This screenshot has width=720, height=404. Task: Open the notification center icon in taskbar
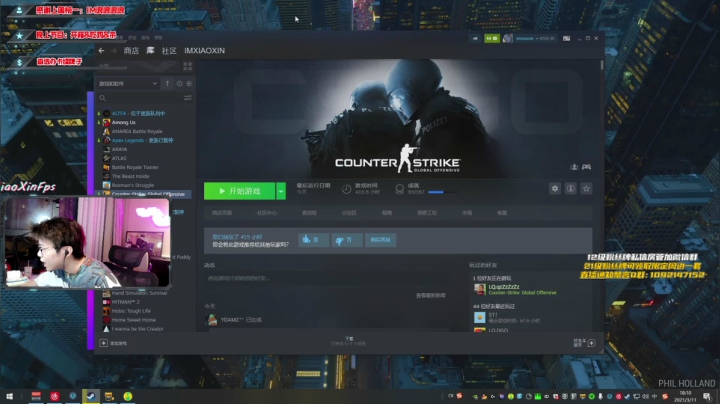click(x=707, y=396)
